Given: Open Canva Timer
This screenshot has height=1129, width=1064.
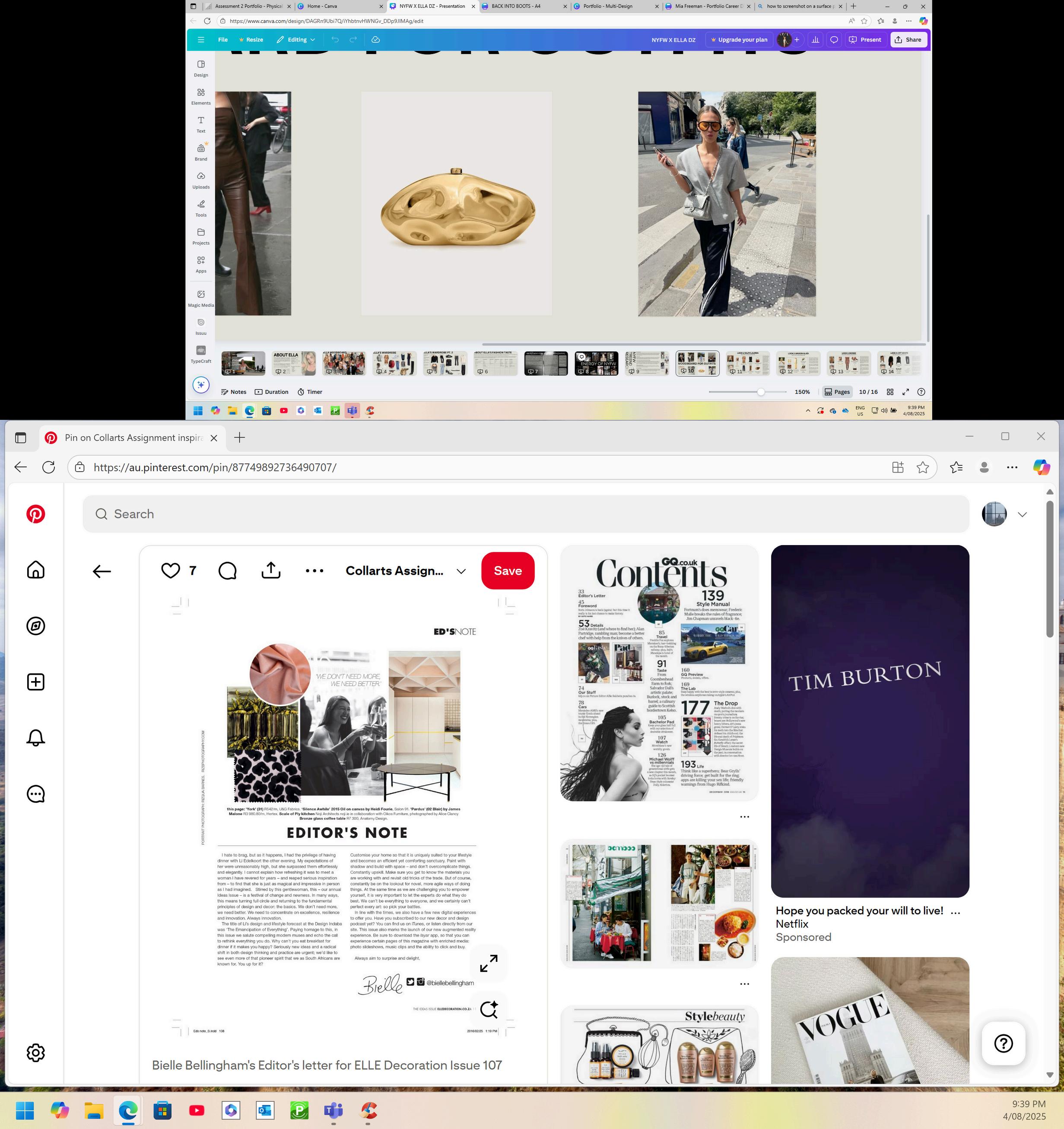Looking at the screenshot, I should point(310,392).
